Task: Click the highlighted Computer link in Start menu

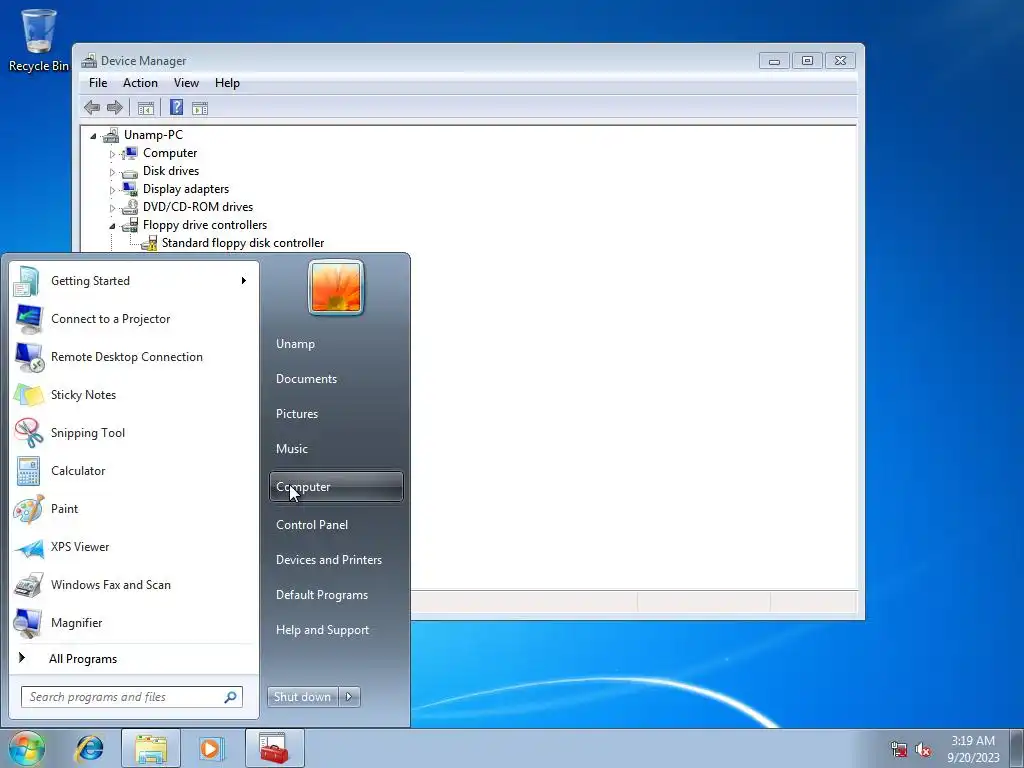Action: pyautogui.click(x=336, y=487)
